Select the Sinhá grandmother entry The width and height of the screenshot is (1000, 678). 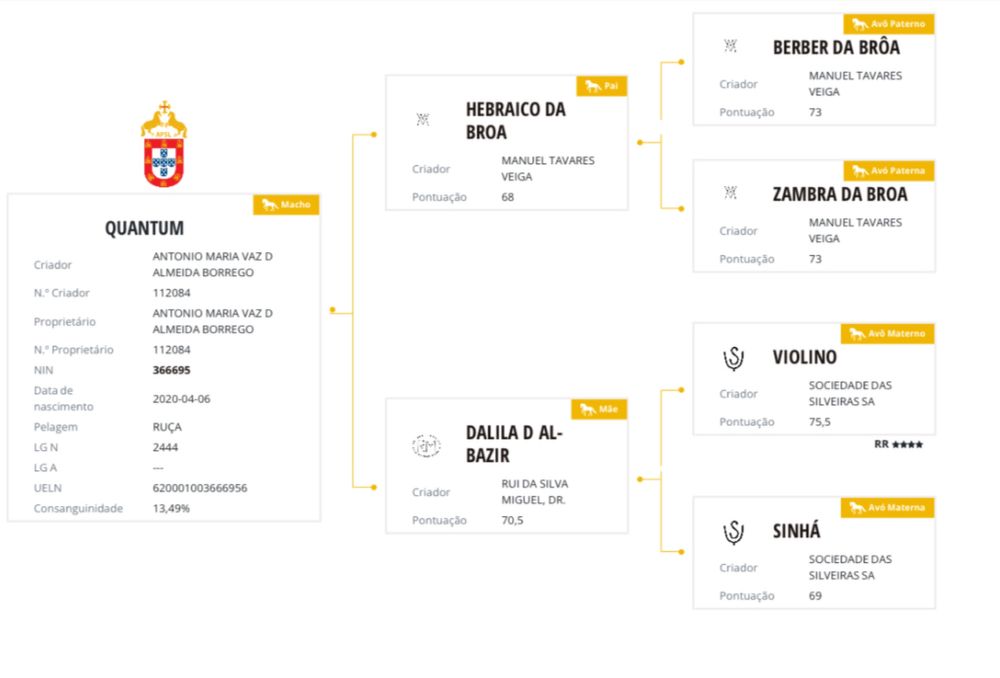tap(796, 531)
